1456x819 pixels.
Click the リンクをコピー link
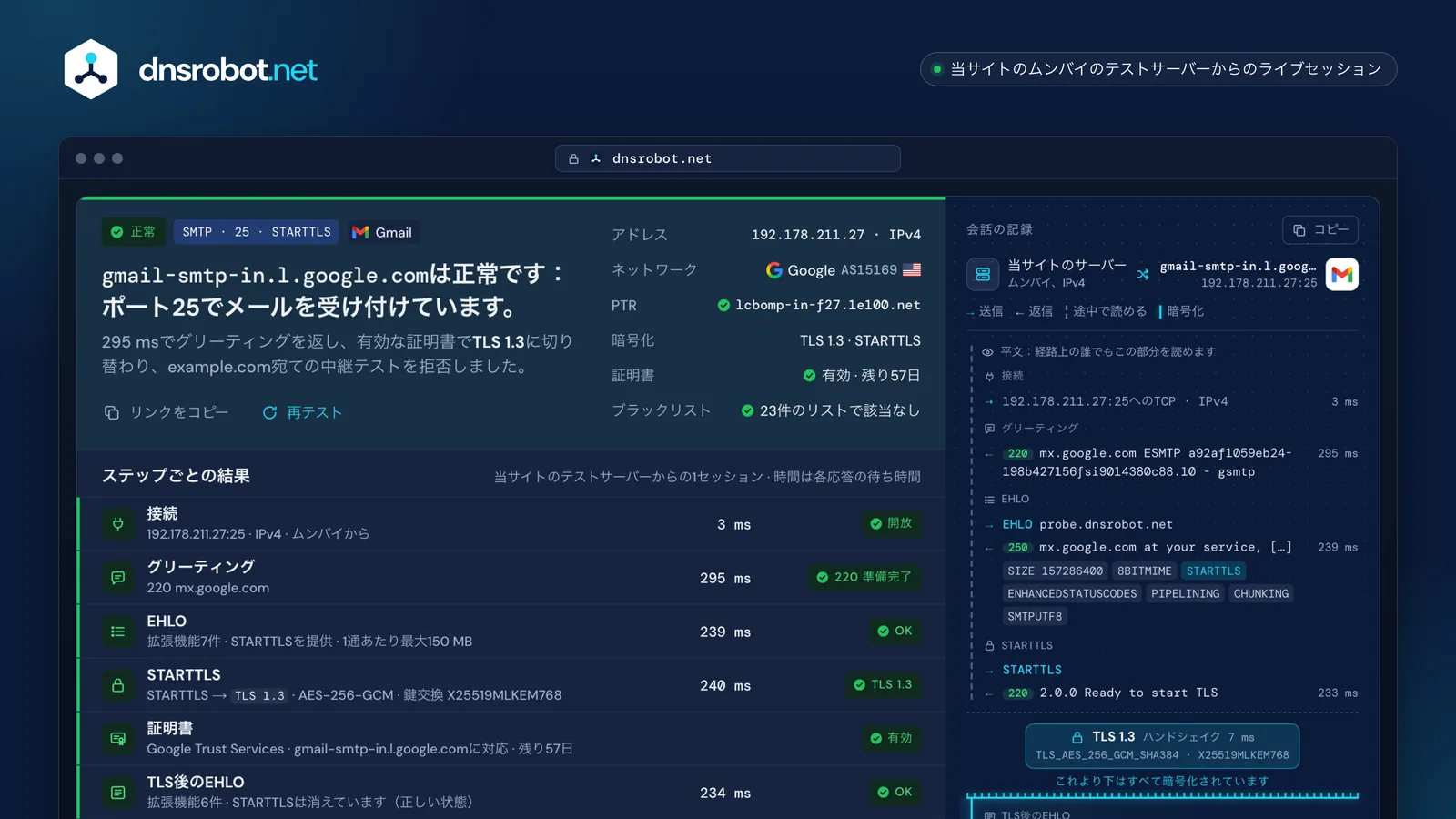point(166,412)
